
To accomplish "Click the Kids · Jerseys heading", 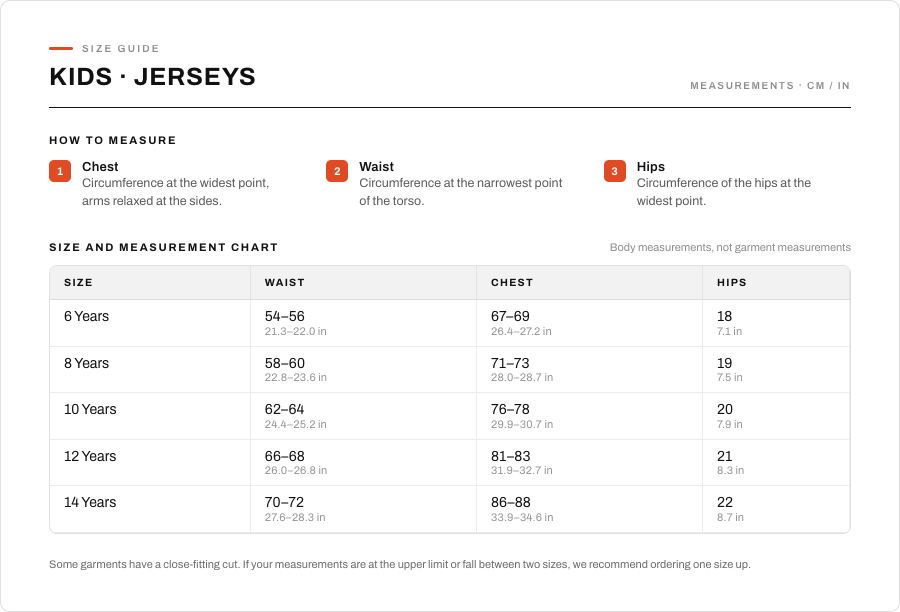I will click(x=153, y=77).
